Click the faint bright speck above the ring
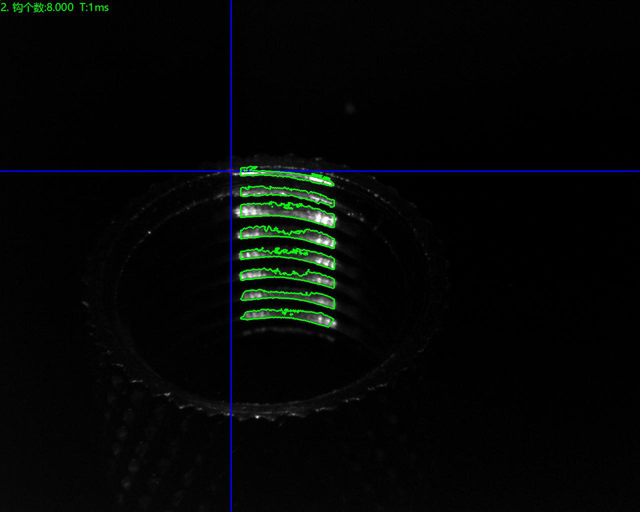The width and height of the screenshot is (640, 512). [349, 106]
